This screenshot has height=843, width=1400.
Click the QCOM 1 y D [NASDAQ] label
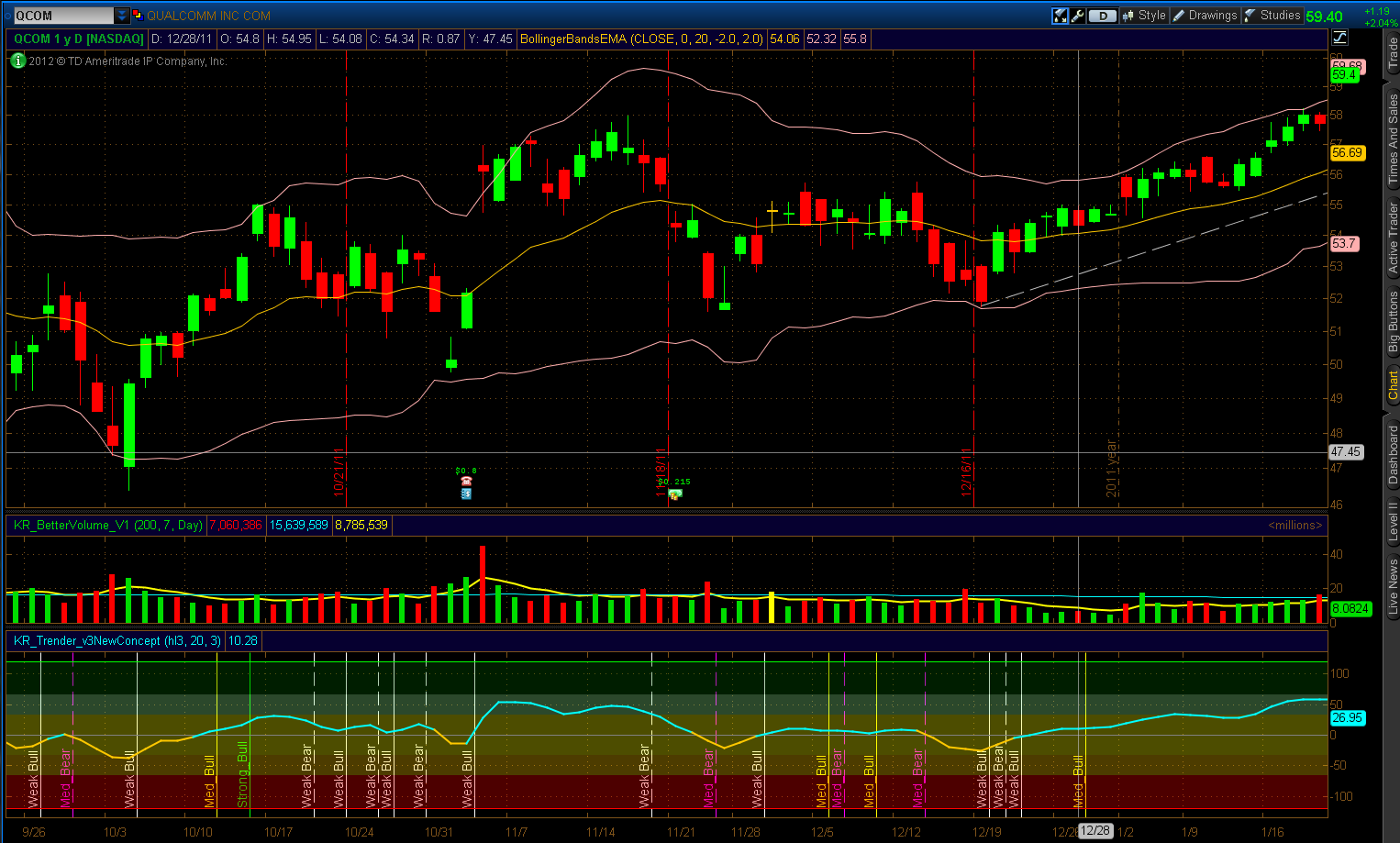[78, 39]
